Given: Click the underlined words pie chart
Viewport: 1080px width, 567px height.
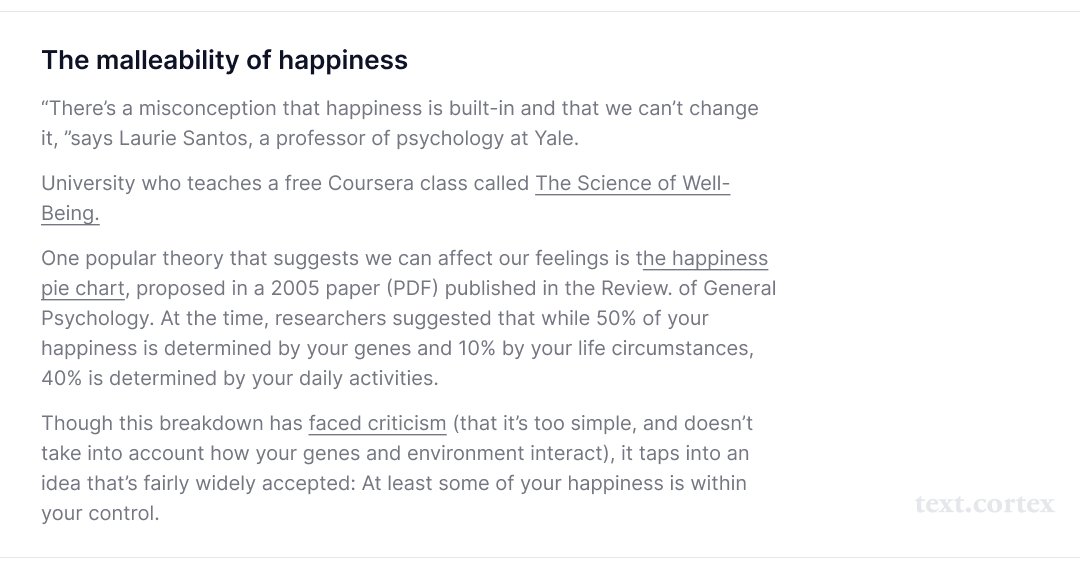Looking at the screenshot, I should click(x=83, y=288).
